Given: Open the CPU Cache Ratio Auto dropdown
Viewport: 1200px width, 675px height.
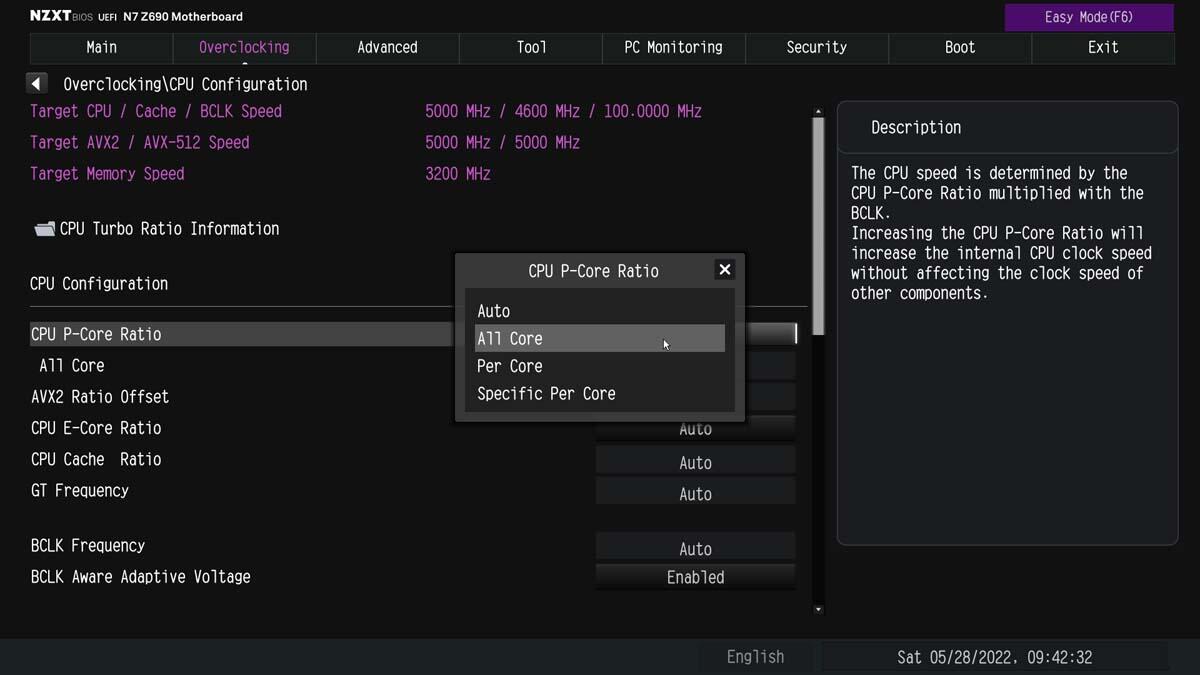Looking at the screenshot, I should [x=696, y=462].
